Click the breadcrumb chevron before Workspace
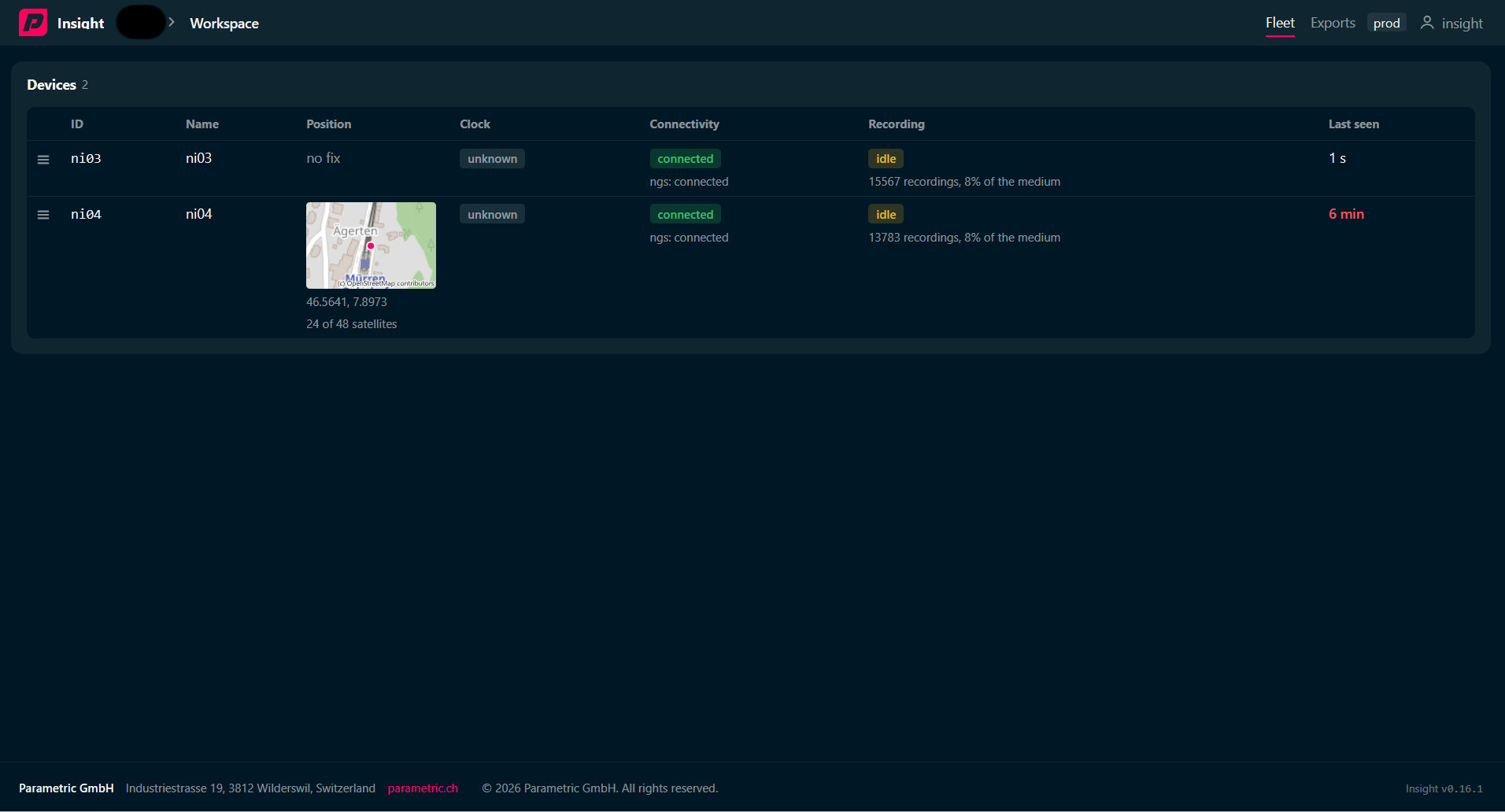Screen dimensions: 1505x812 click(x=172, y=22)
